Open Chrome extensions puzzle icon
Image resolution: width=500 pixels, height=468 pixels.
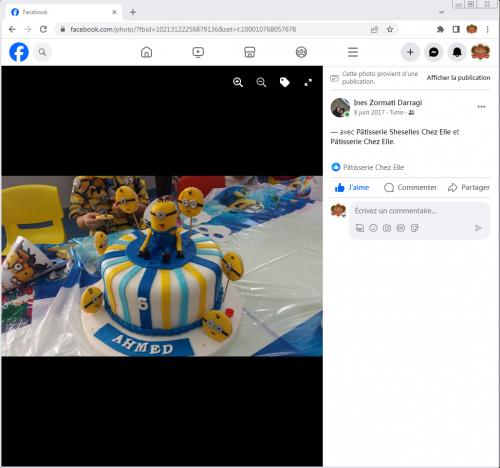point(440,29)
